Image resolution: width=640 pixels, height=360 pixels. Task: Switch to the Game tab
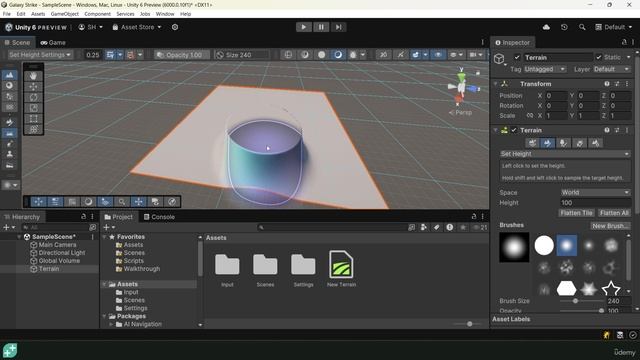click(x=53, y=42)
